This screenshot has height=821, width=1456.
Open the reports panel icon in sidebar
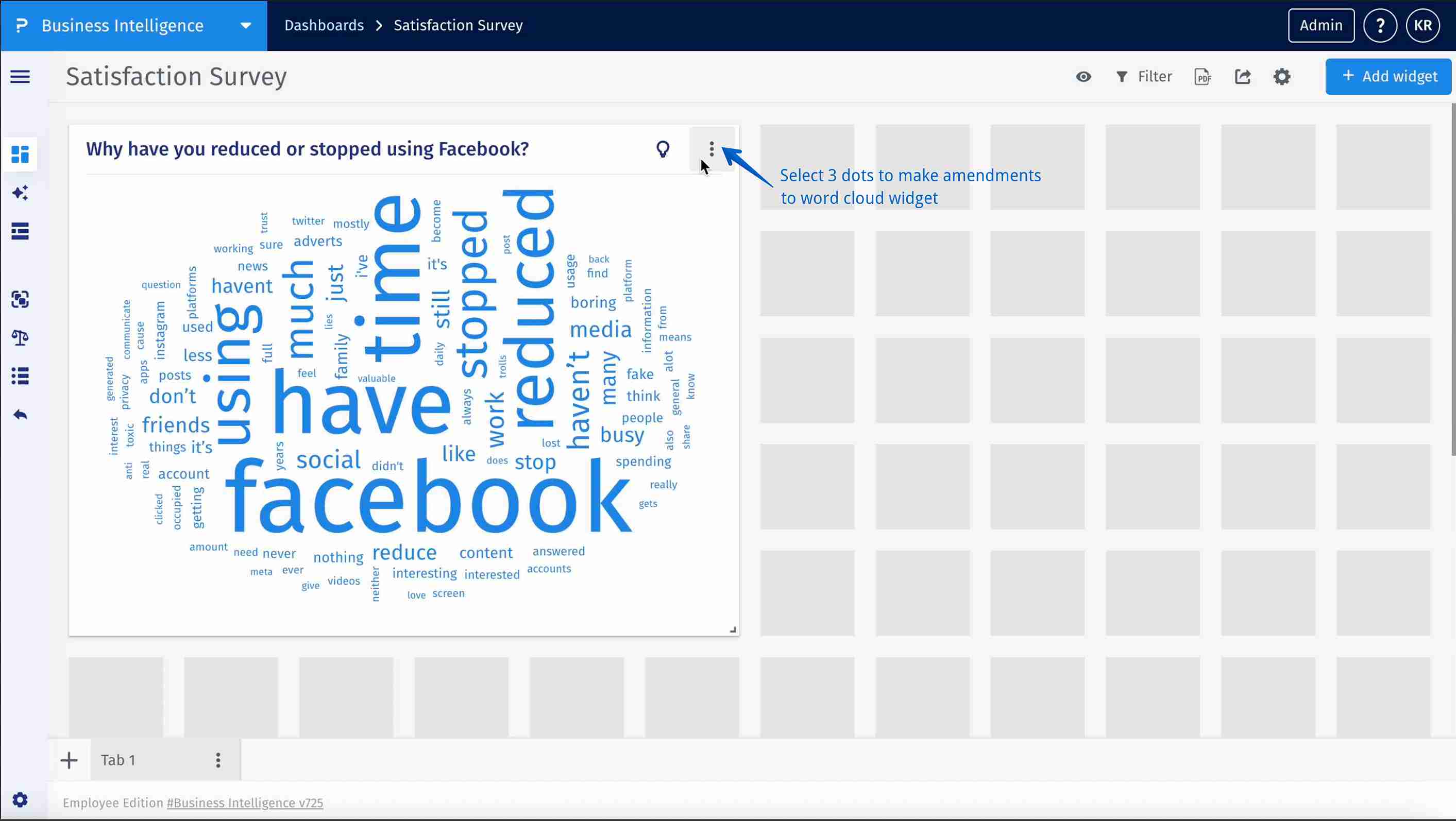[x=20, y=231]
